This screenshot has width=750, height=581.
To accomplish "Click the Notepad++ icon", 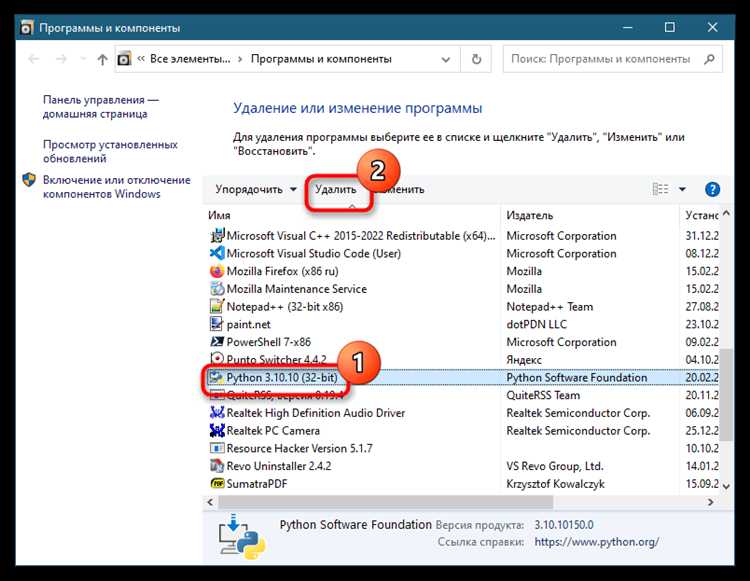I will click(x=217, y=306).
